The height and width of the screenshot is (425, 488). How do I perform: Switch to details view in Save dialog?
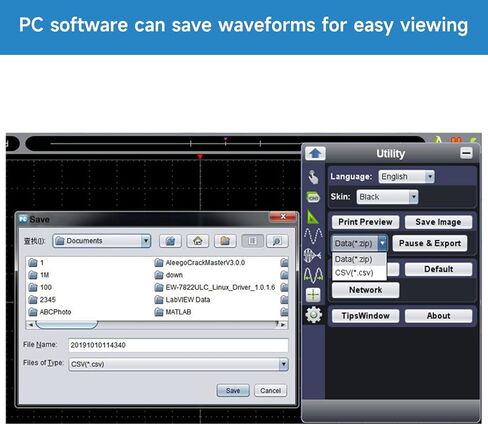277,241
